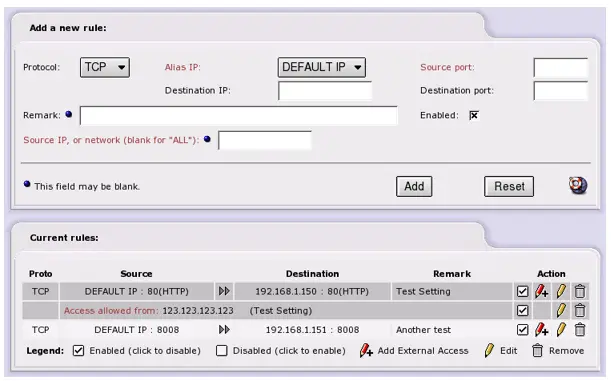Disable the Test Setting HTTP rule
This screenshot has width=611, height=381.
point(523,291)
